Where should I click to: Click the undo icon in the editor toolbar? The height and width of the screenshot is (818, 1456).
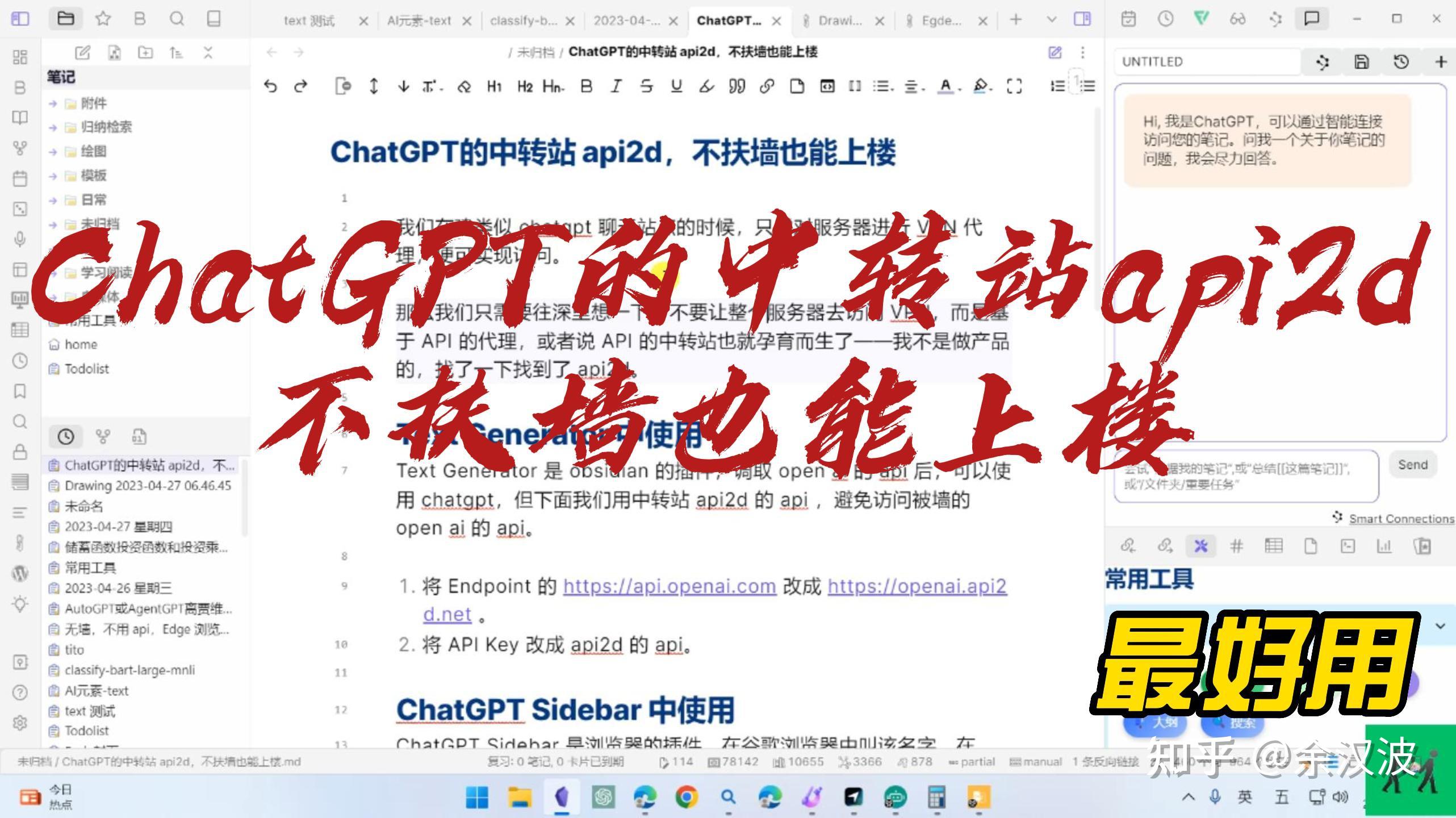271,86
